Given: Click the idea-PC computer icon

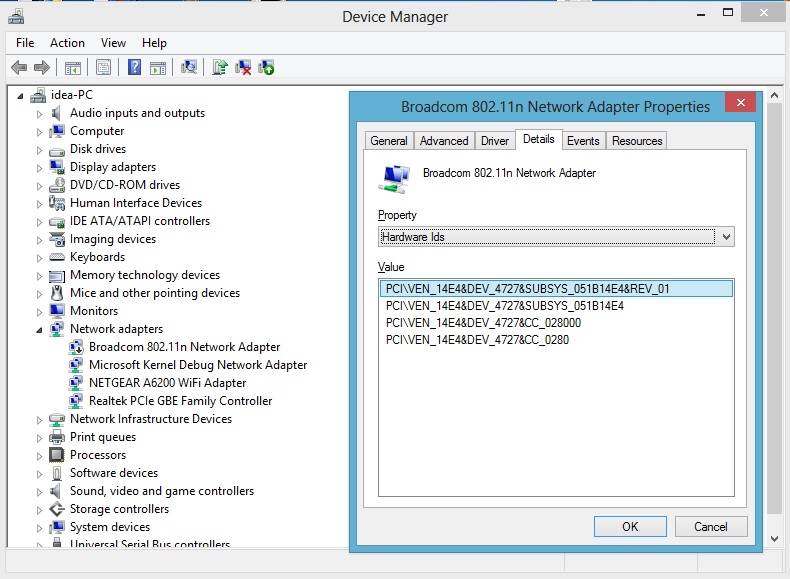Looking at the screenshot, I should (x=38, y=95).
